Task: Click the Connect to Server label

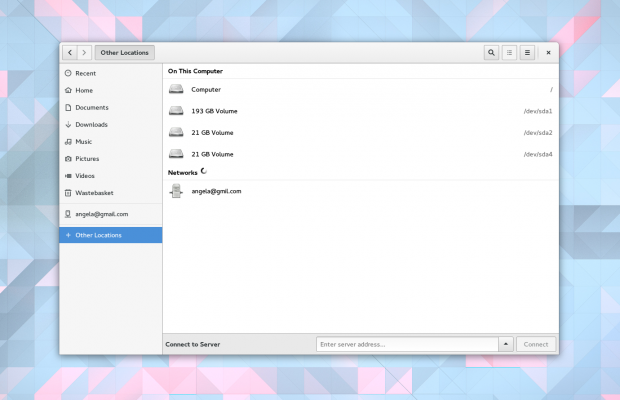Action: tap(193, 344)
